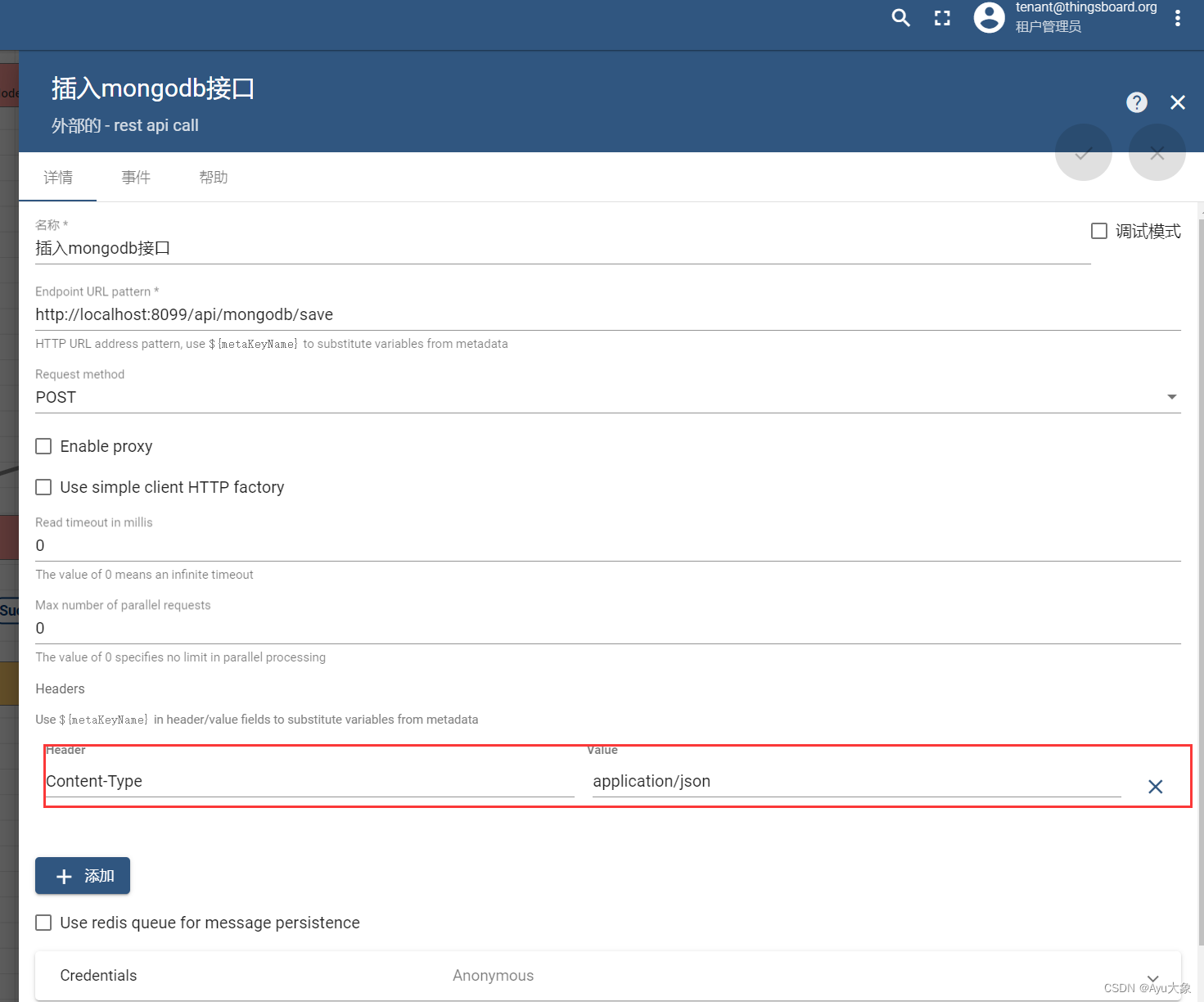Remove the Content-Type header row
The image size is (1204, 1002).
click(1156, 787)
